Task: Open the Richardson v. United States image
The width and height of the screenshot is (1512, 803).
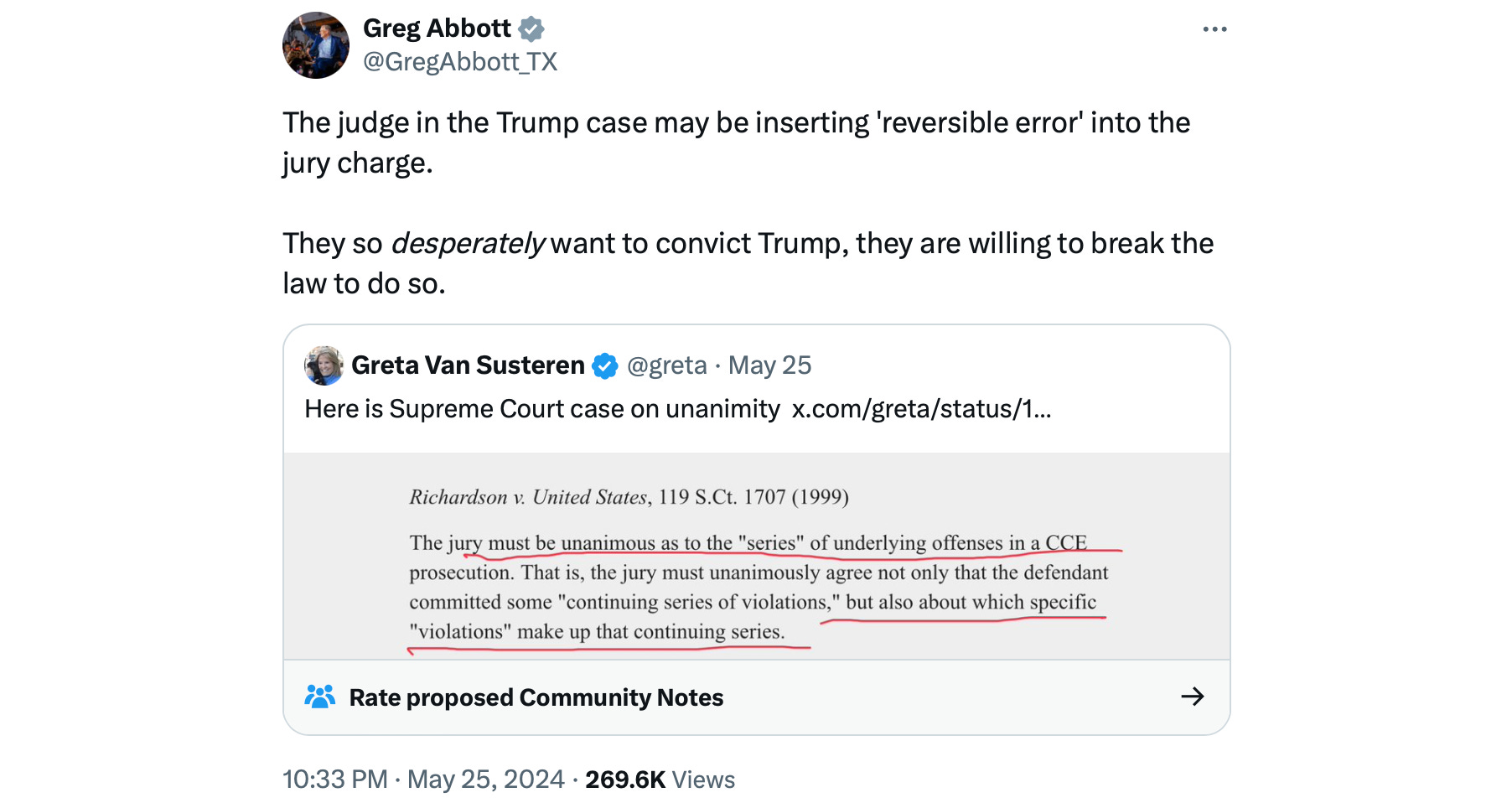Action: [x=756, y=557]
